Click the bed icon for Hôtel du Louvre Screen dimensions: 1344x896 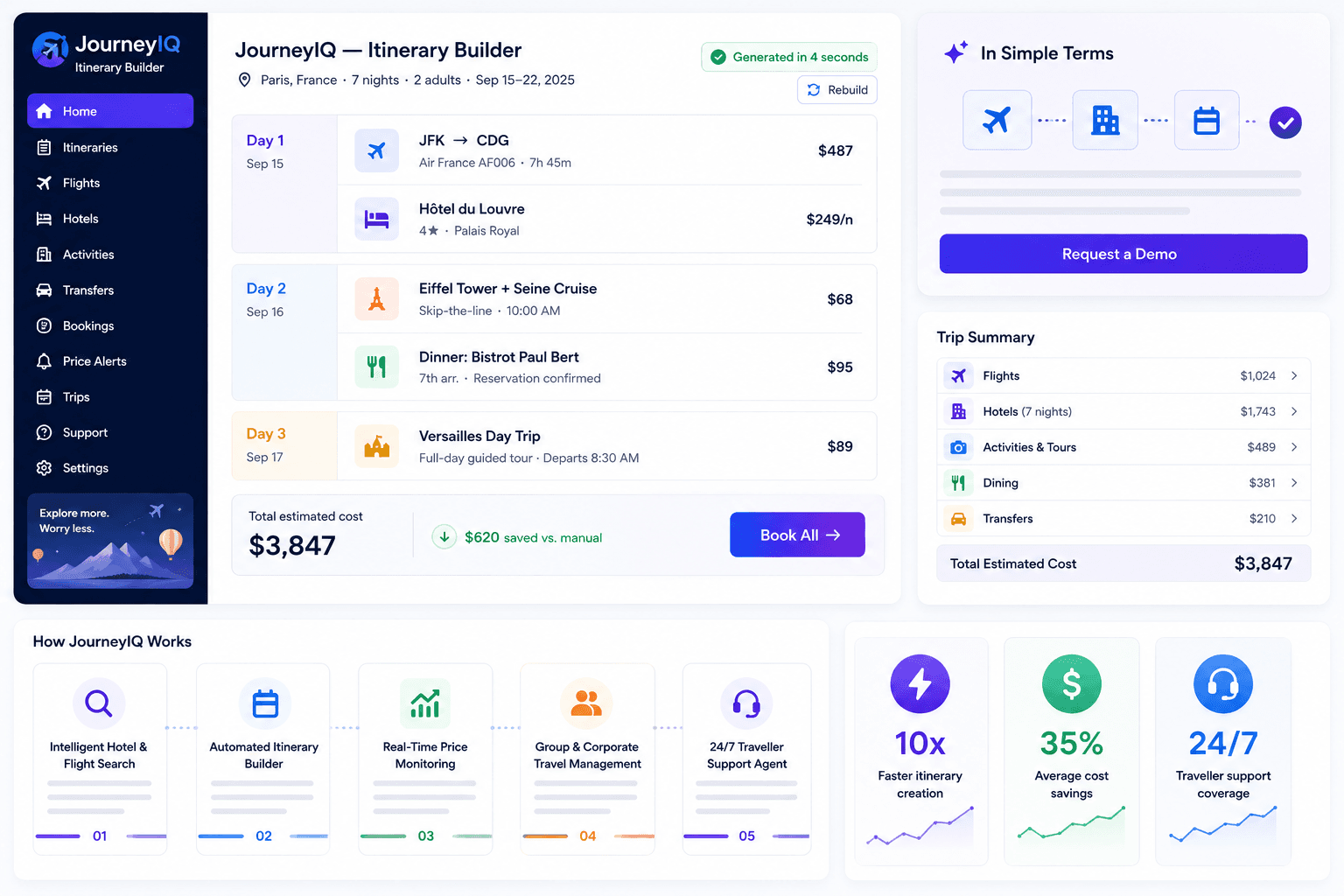click(x=376, y=219)
